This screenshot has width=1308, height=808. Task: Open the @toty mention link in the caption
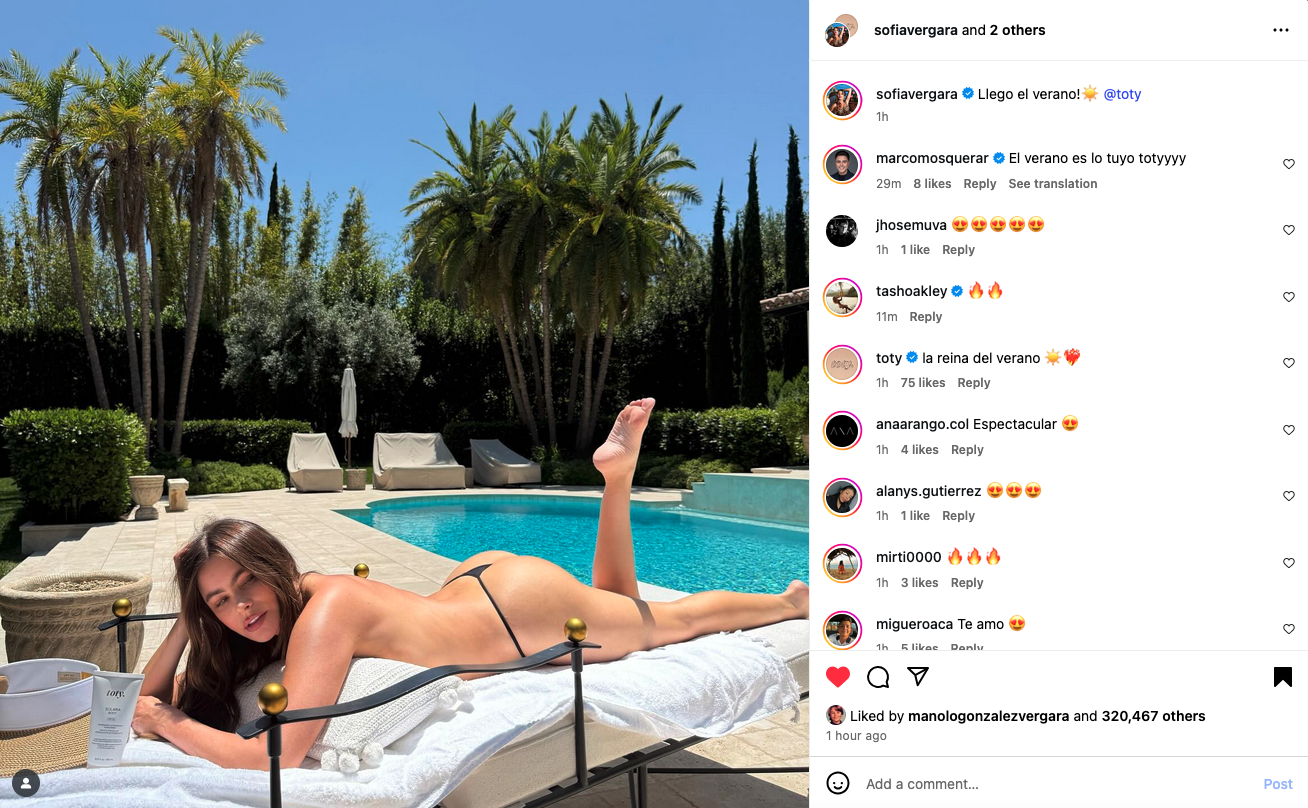click(1122, 94)
